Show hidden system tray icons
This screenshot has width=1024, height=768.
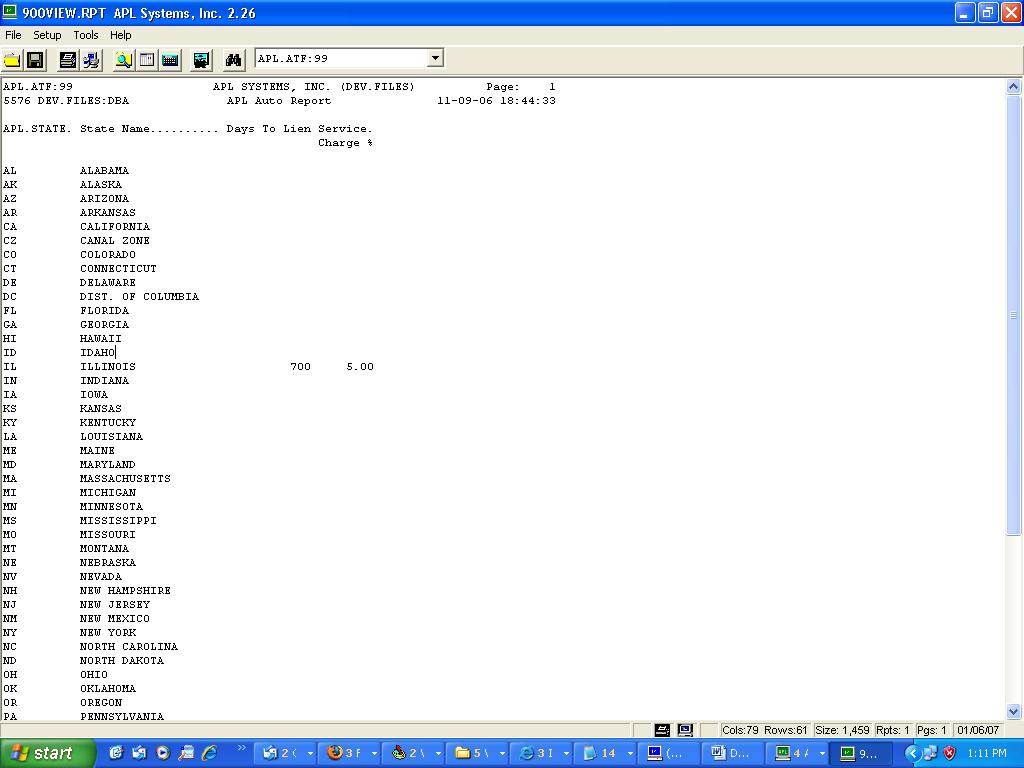click(x=912, y=753)
